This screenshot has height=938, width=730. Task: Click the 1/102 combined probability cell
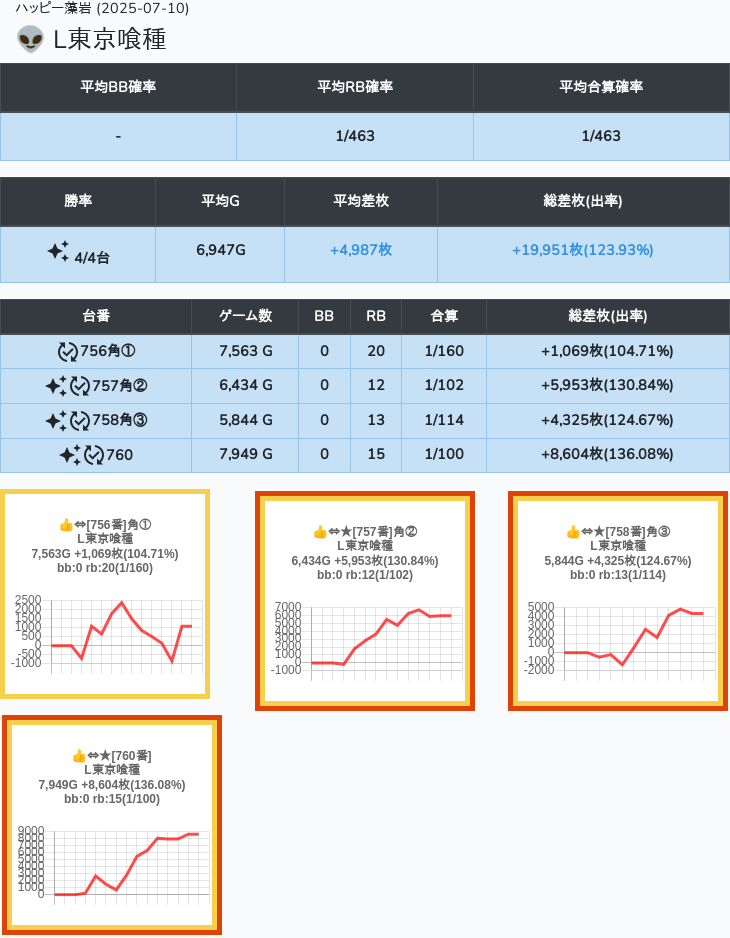pyautogui.click(x=444, y=385)
